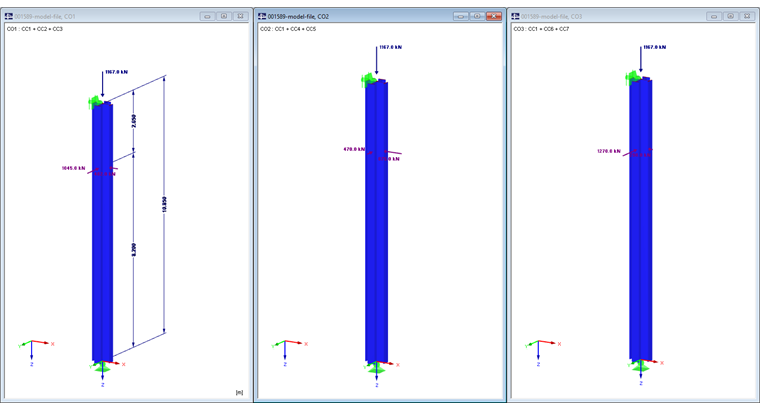Close the CO2 model window with red X
The image size is (760, 411).
pyautogui.click(x=494, y=16)
